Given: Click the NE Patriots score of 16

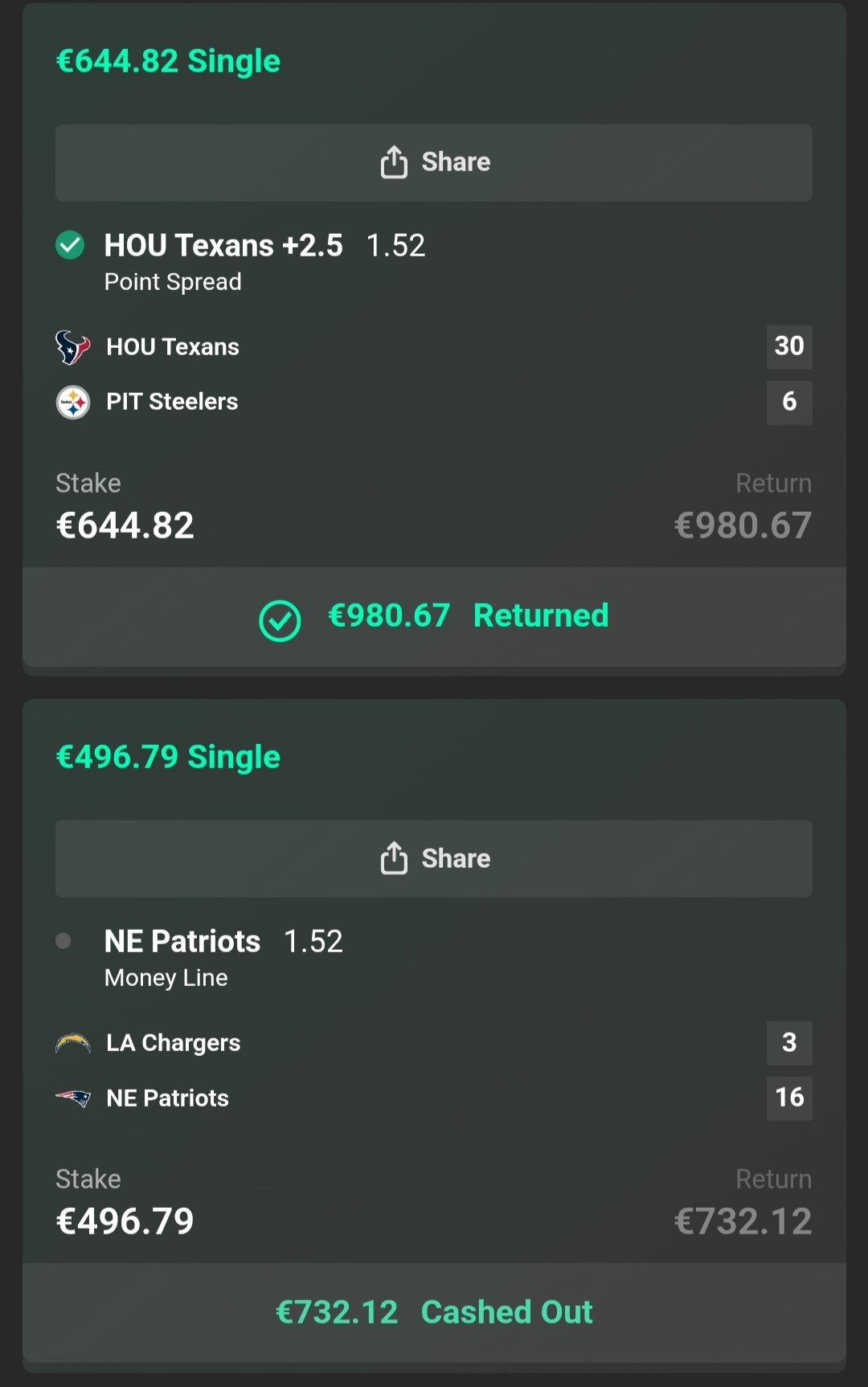Looking at the screenshot, I should point(788,1097).
